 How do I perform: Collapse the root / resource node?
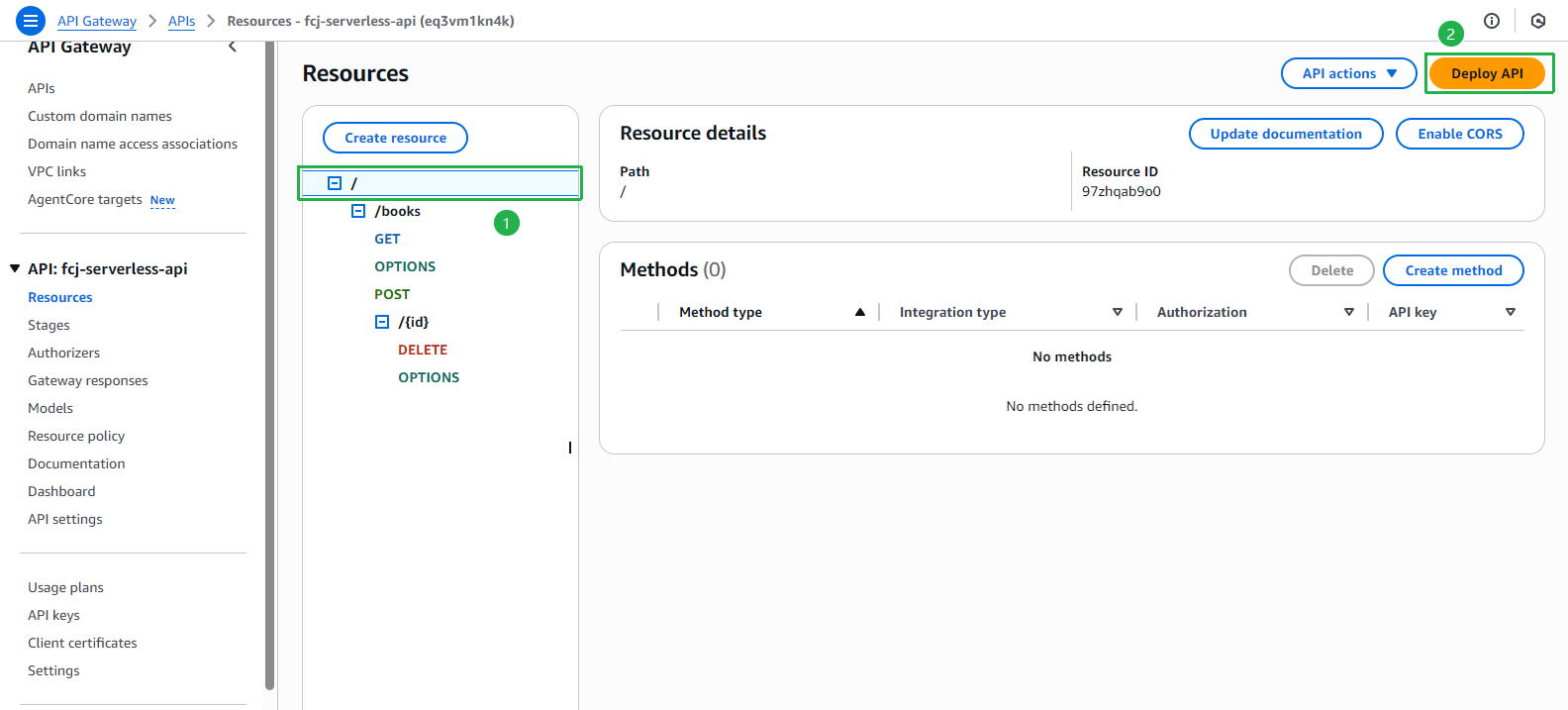click(x=335, y=183)
